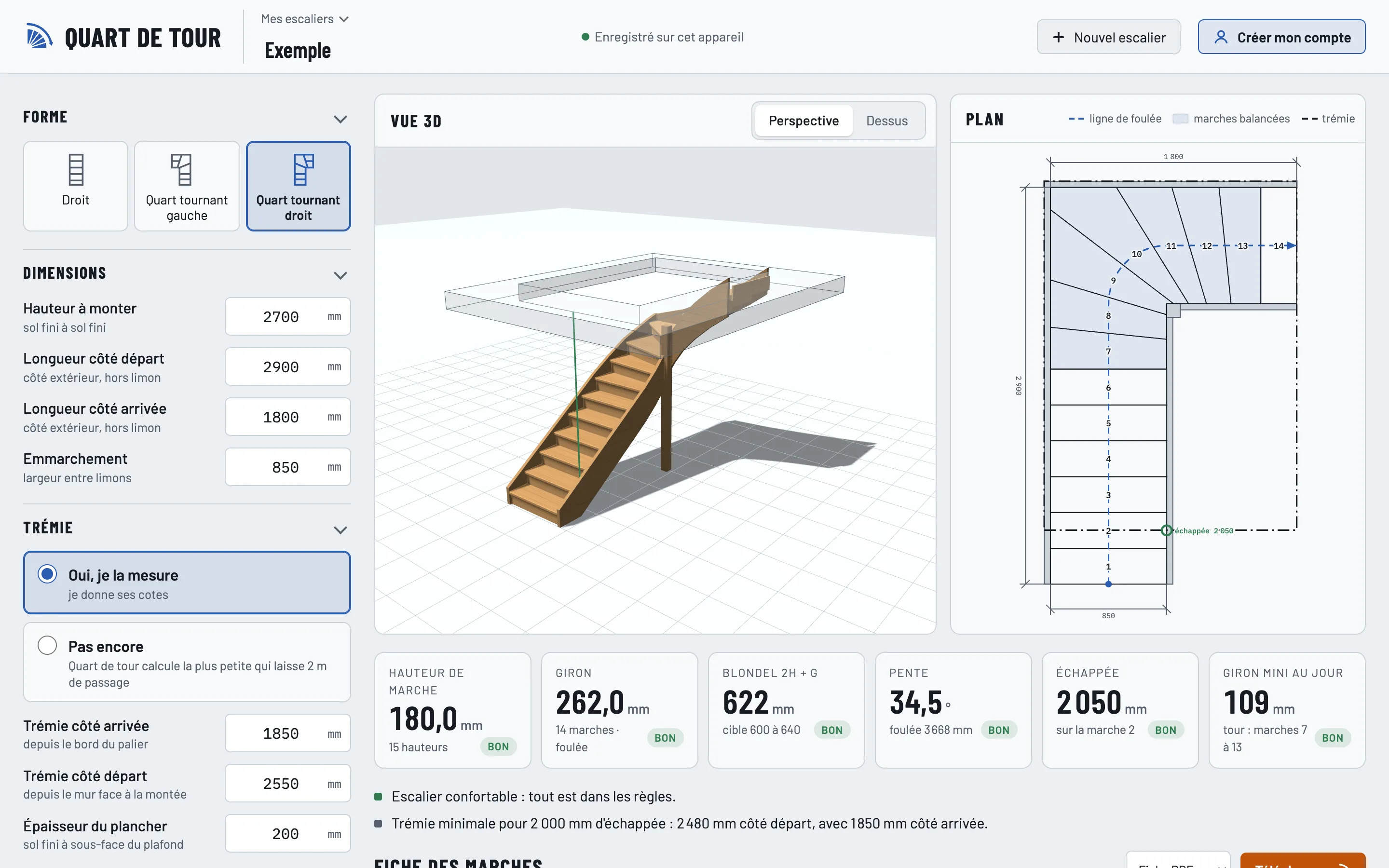Click the Escalier confortable status message
Viewport: 1389px width, 868px height.
pos(533,796)
